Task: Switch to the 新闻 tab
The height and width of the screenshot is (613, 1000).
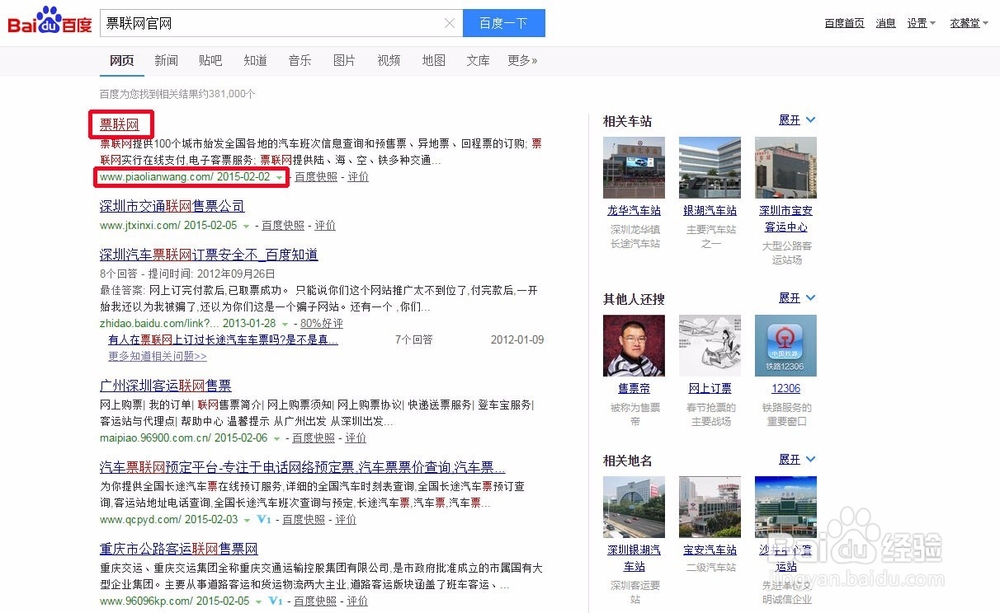Action: point(166,61)
